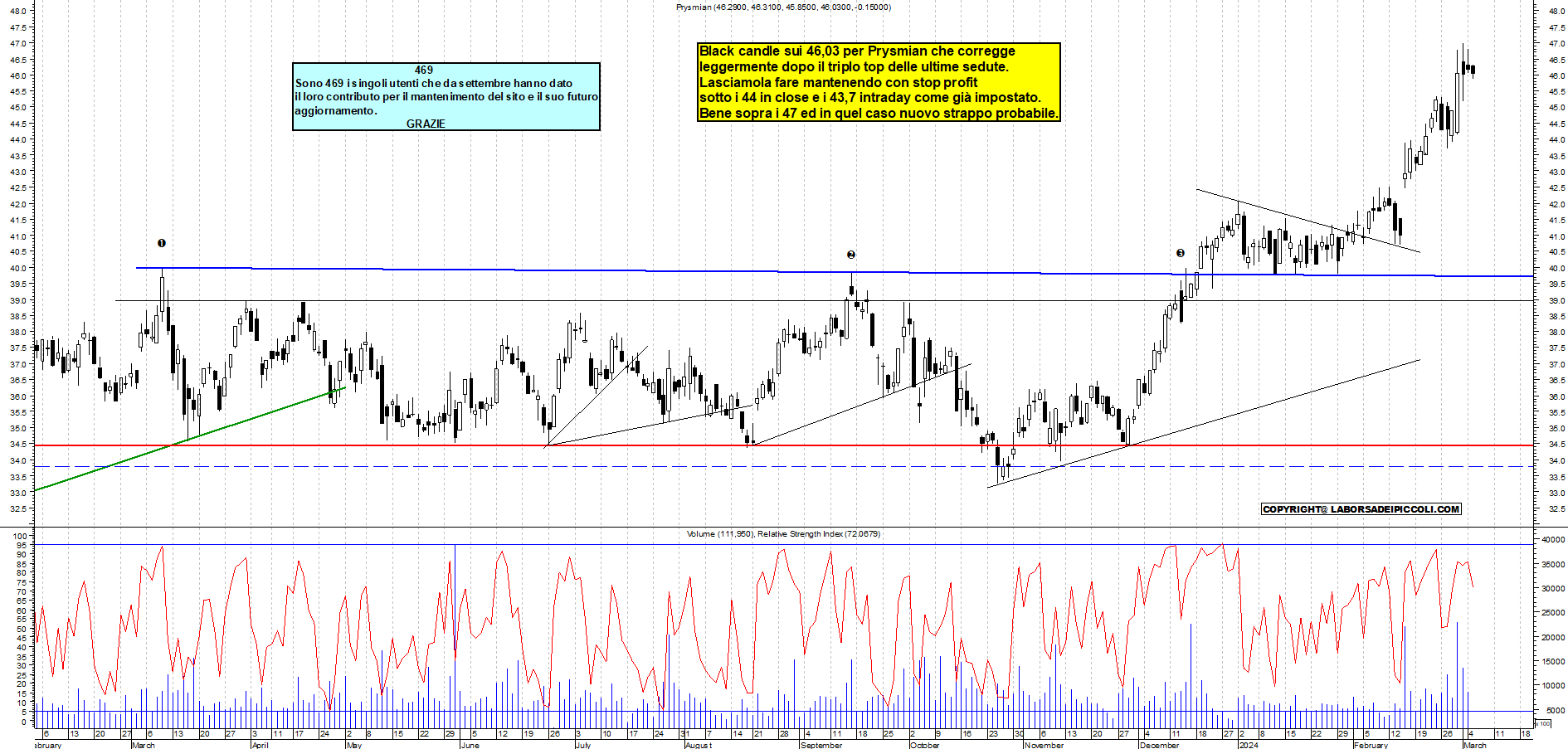1568x749 pixels.
Task: Click the 'x100' volume multiplier label
Action: (1543, 724)
